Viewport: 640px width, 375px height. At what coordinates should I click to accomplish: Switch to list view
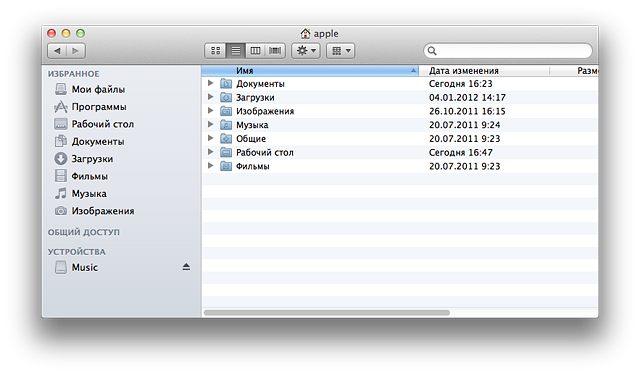pos(236,51)
